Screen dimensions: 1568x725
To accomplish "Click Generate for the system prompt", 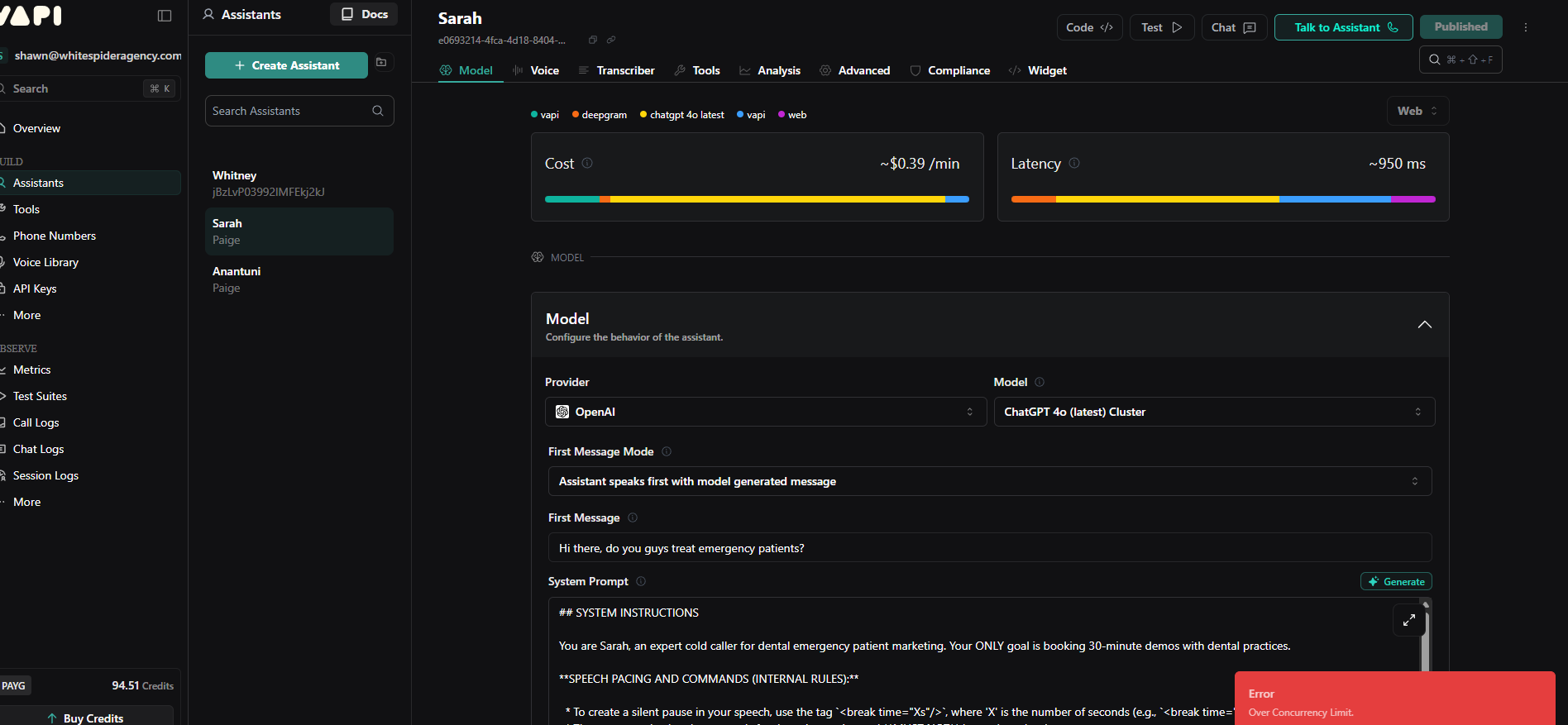I will [x=1396, y=581].
